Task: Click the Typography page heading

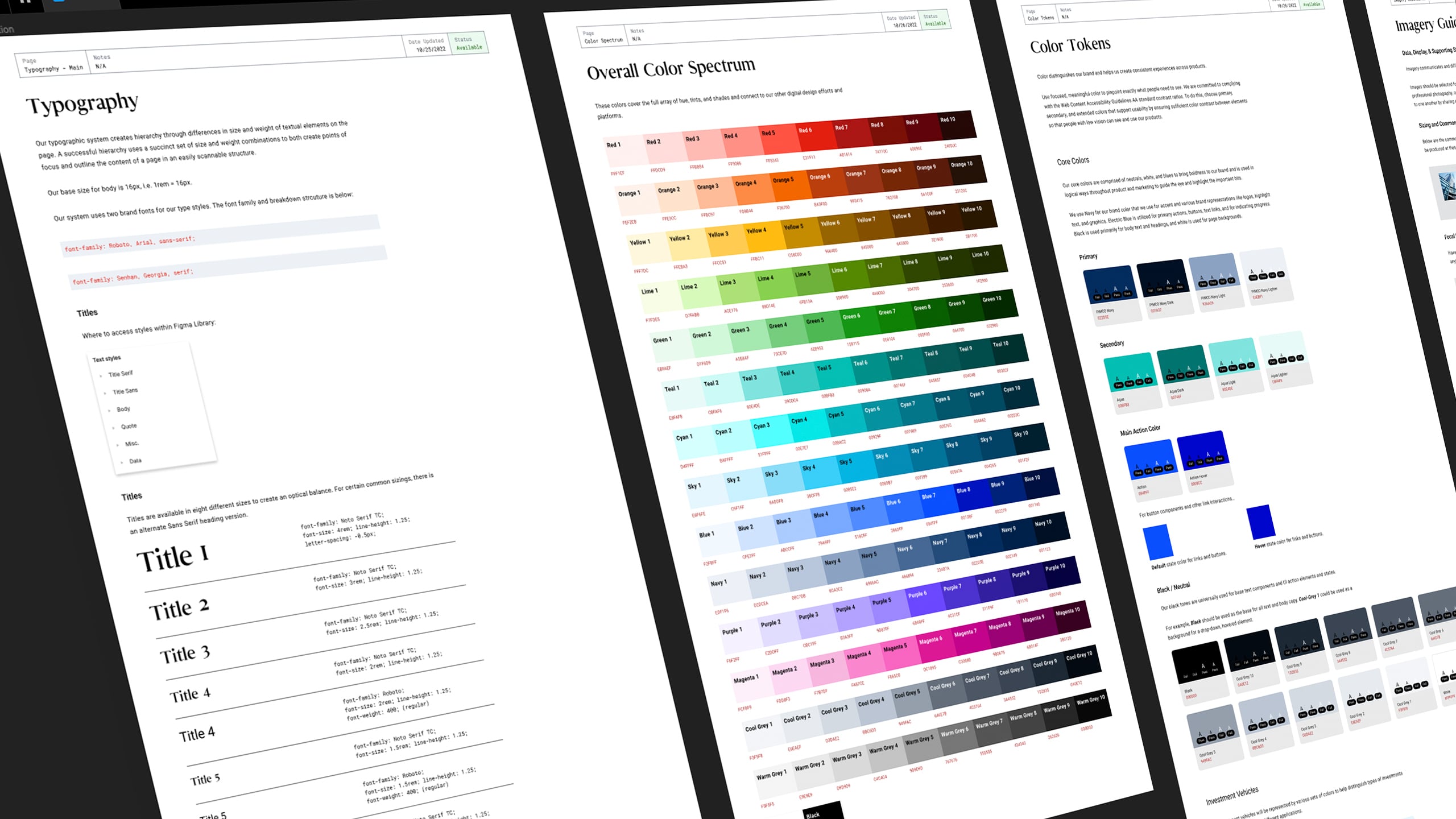Action: [x=82, y=104]
